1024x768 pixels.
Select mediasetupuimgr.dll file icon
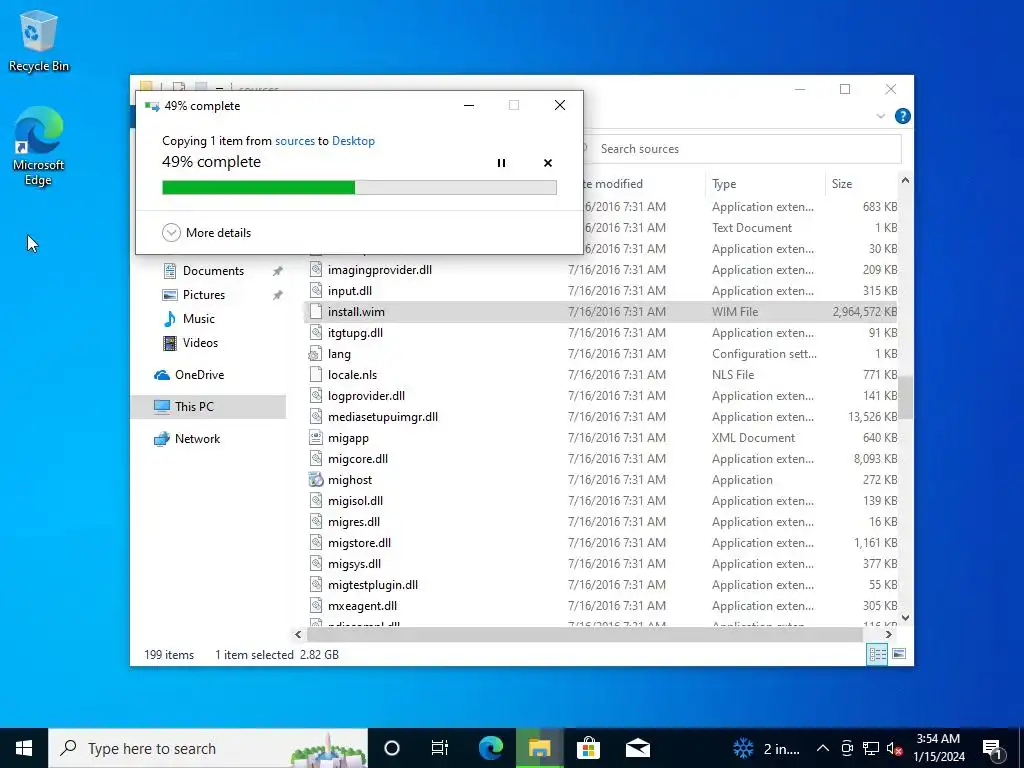point(316,417)
